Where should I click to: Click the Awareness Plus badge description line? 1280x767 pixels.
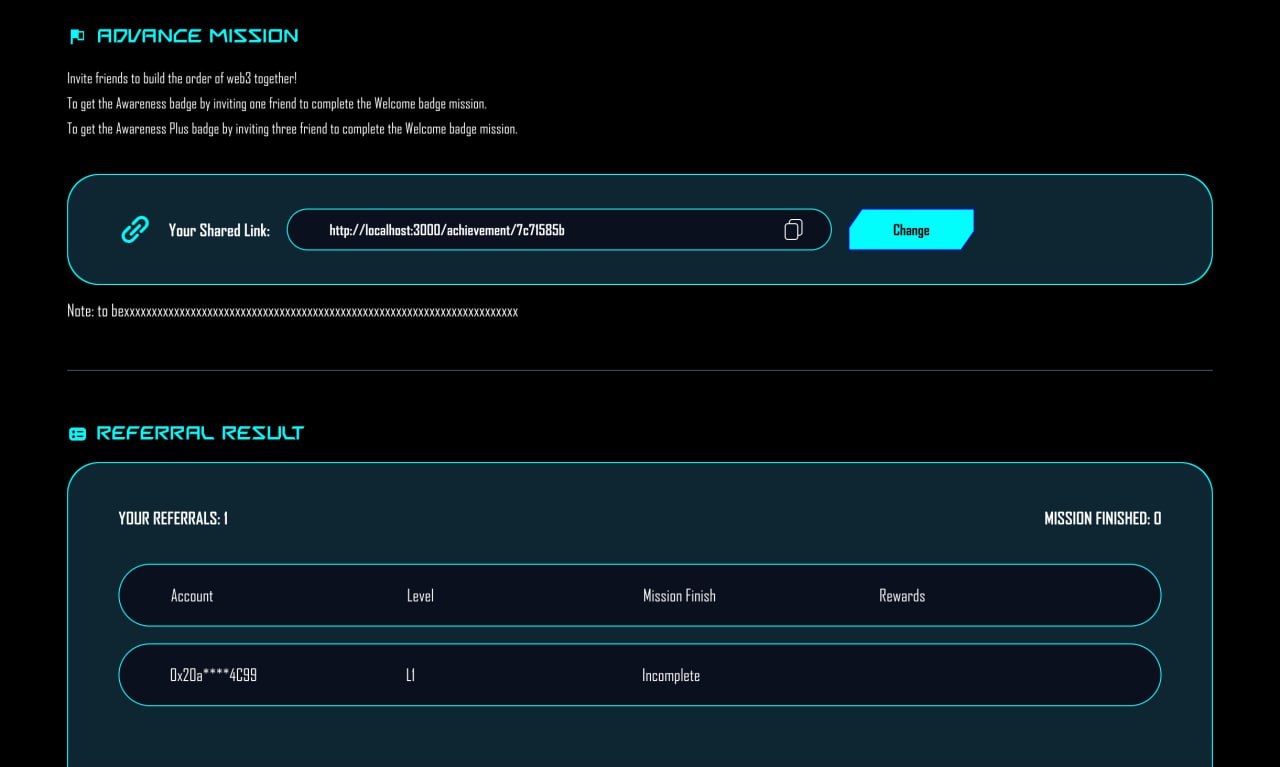coord(292,129)
